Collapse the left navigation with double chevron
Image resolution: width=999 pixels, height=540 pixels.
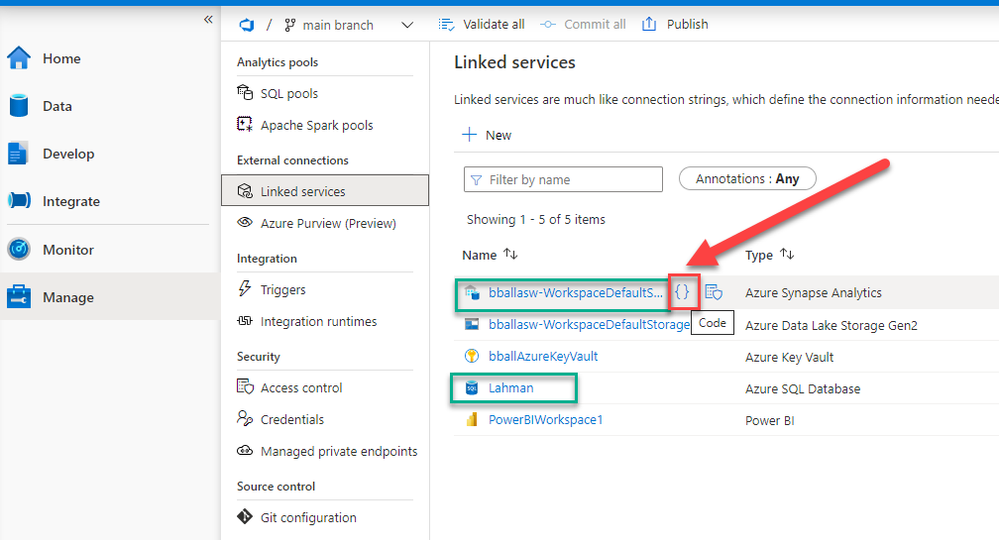(208, 20)
